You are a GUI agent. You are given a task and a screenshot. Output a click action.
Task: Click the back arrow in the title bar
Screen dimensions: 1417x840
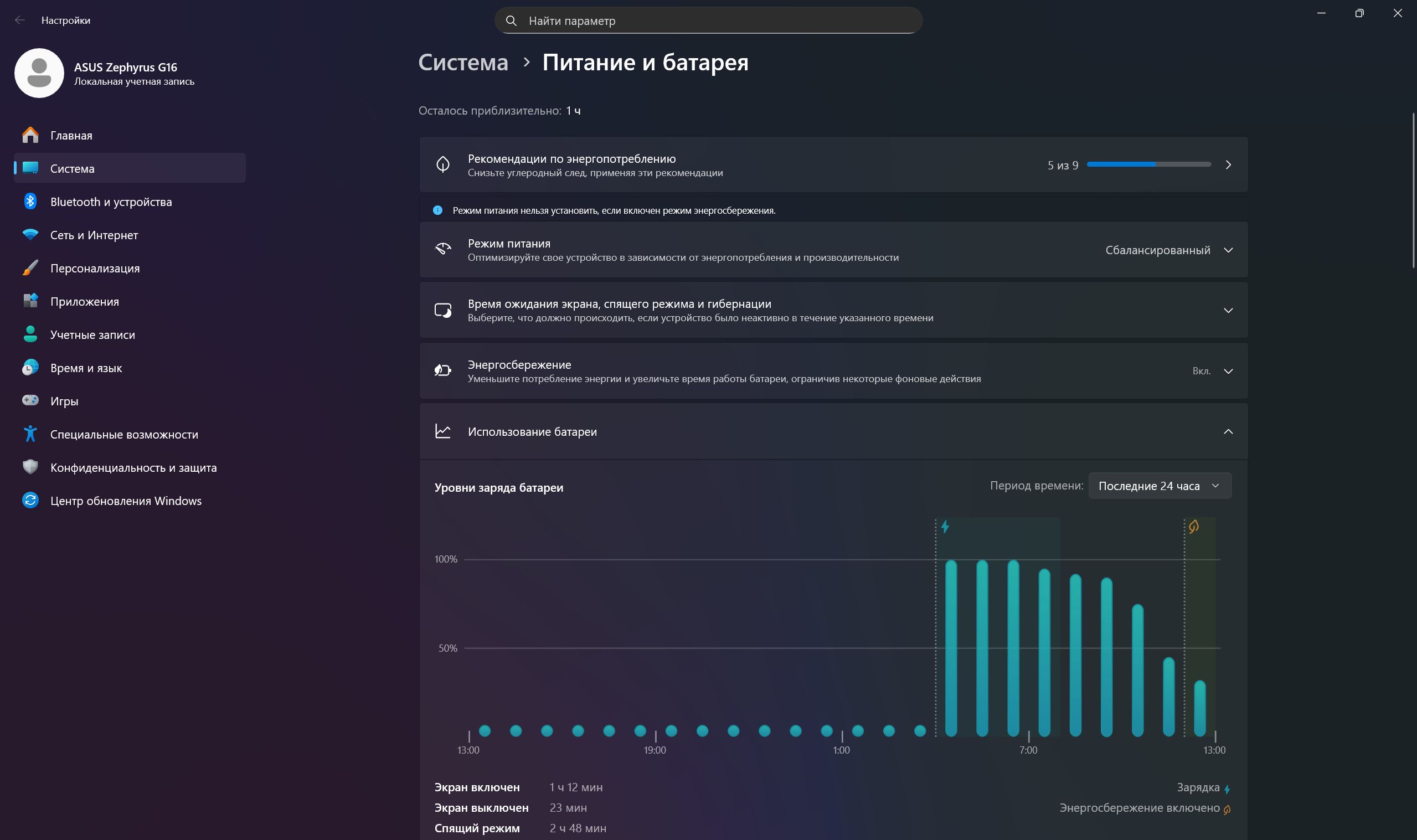point(20,20)
